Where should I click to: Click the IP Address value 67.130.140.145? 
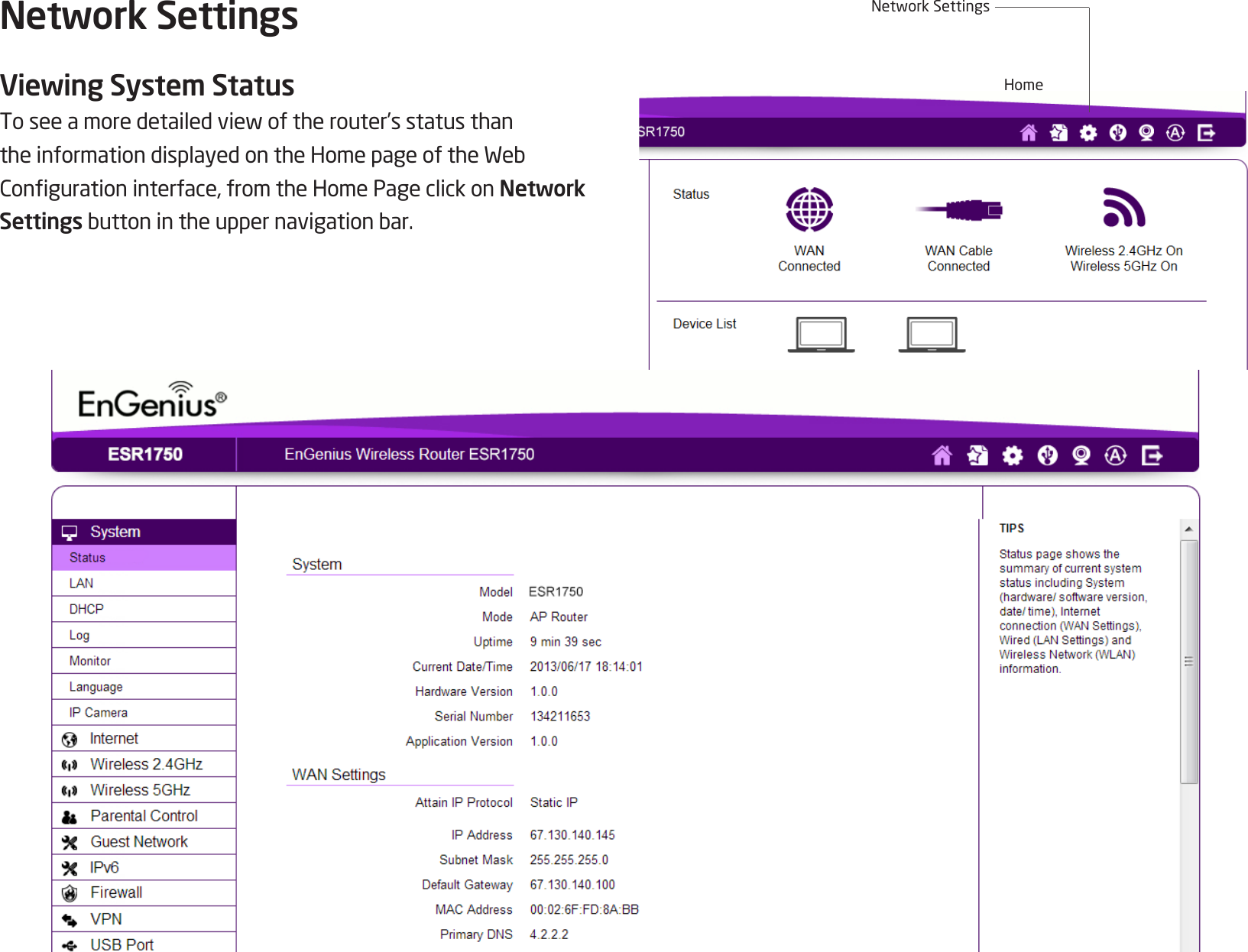tap(572, 835)
